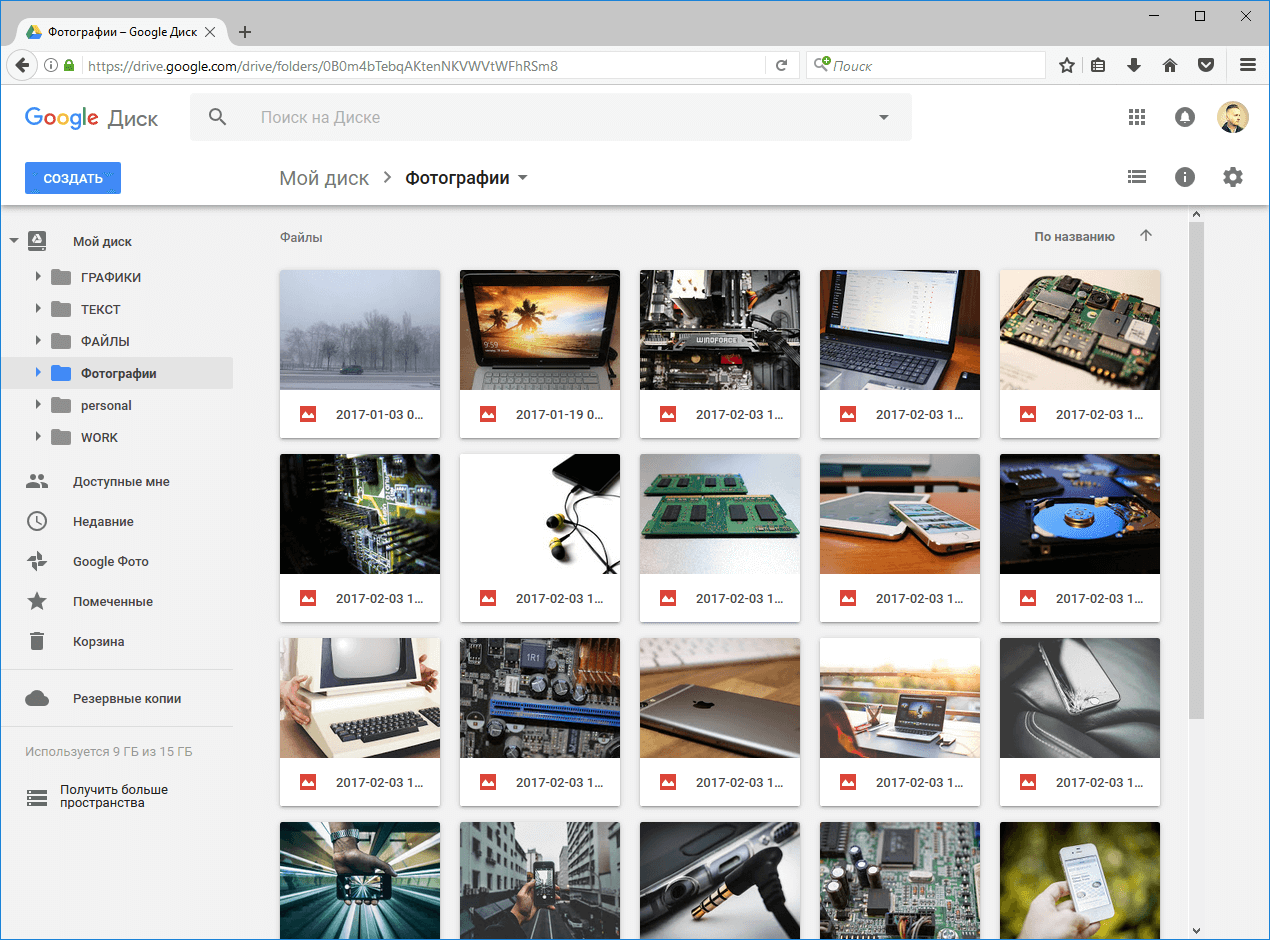Click Получить больше пространства link

(113, 796)
